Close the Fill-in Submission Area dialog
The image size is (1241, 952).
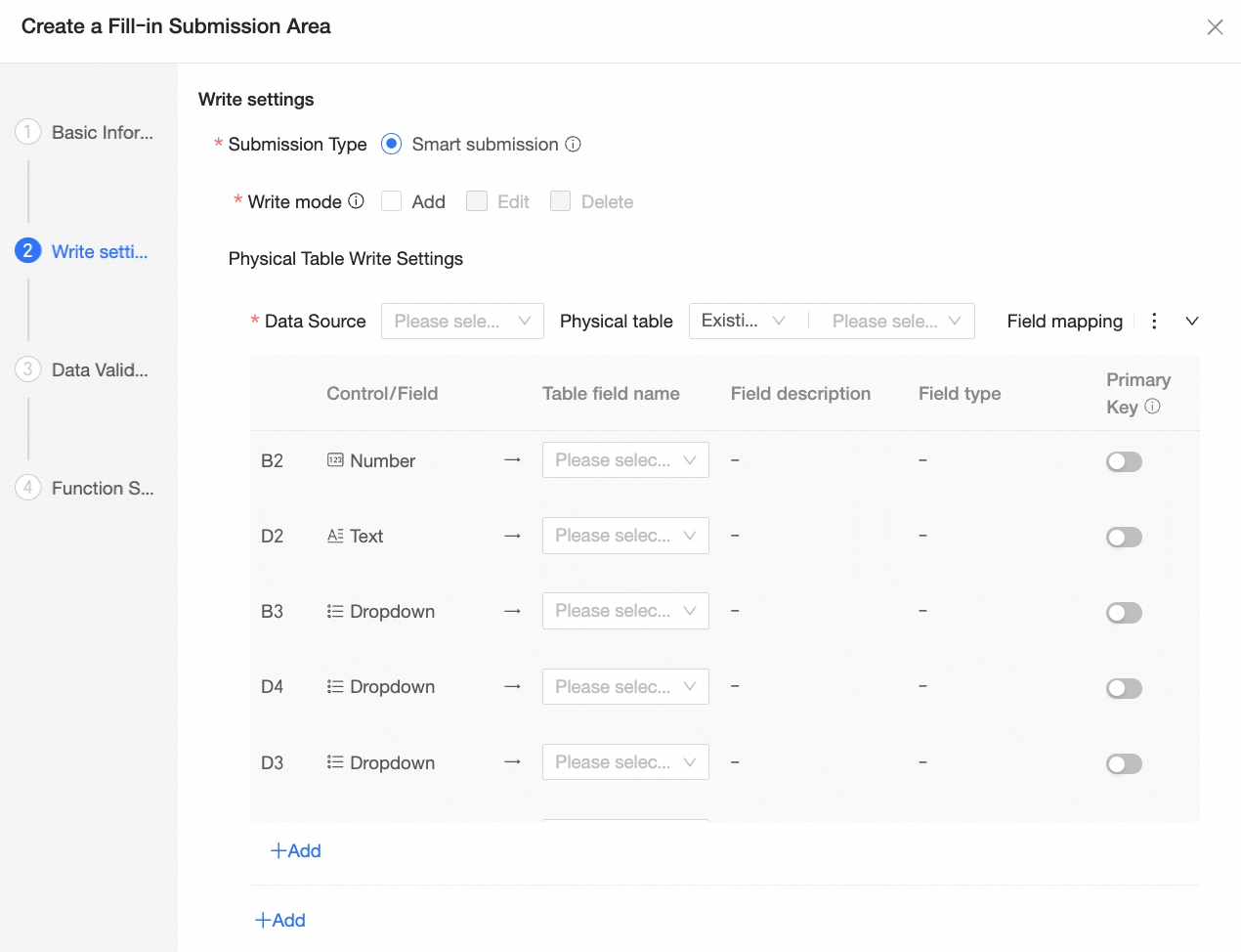coord(1215,27)
